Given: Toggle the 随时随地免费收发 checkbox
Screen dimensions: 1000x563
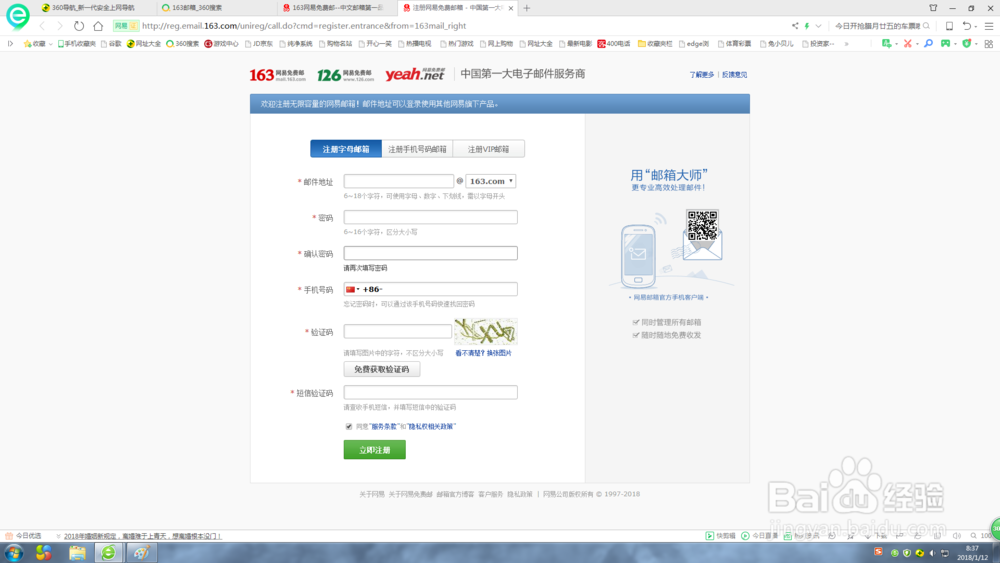Looking at the screenshot, I should tap(636, 335).
